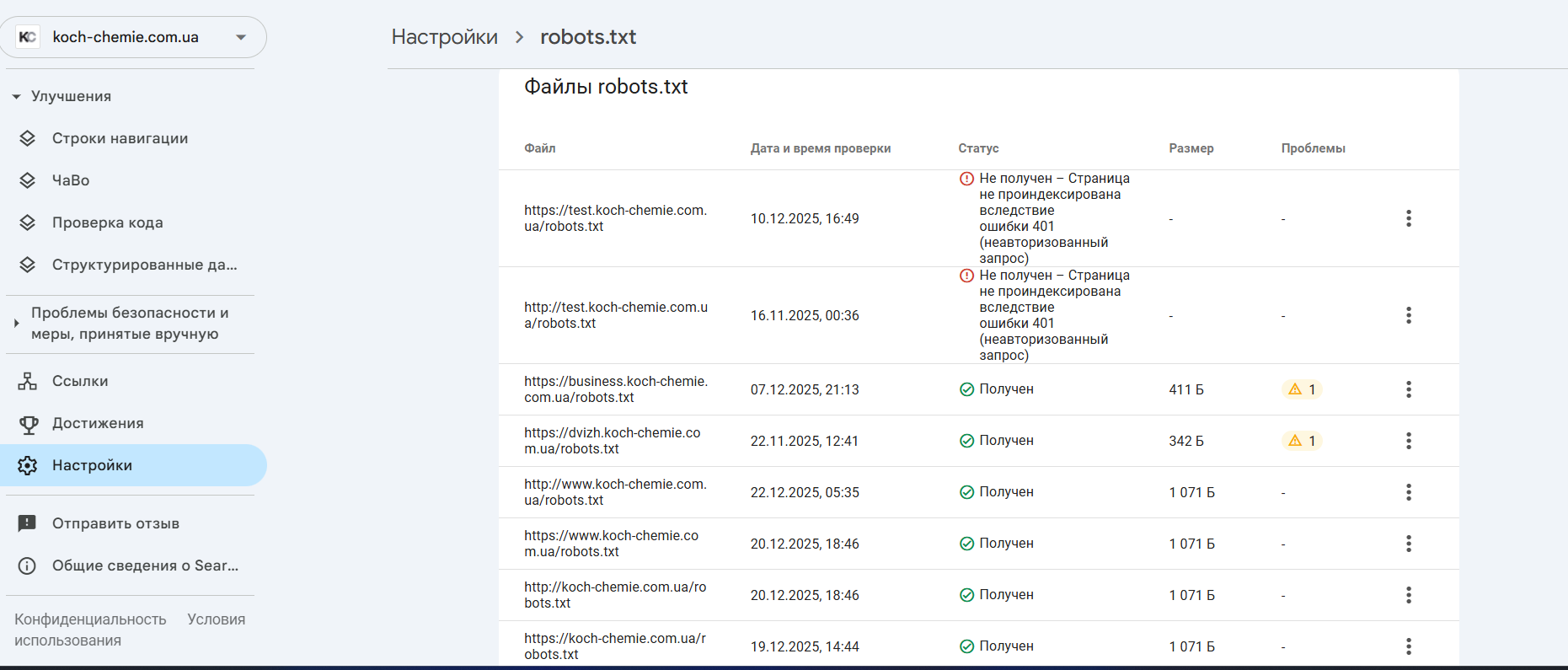Click error icon in the 10.12.2025 row
This screenshot has width=1568, height=670.
[967, 179]
